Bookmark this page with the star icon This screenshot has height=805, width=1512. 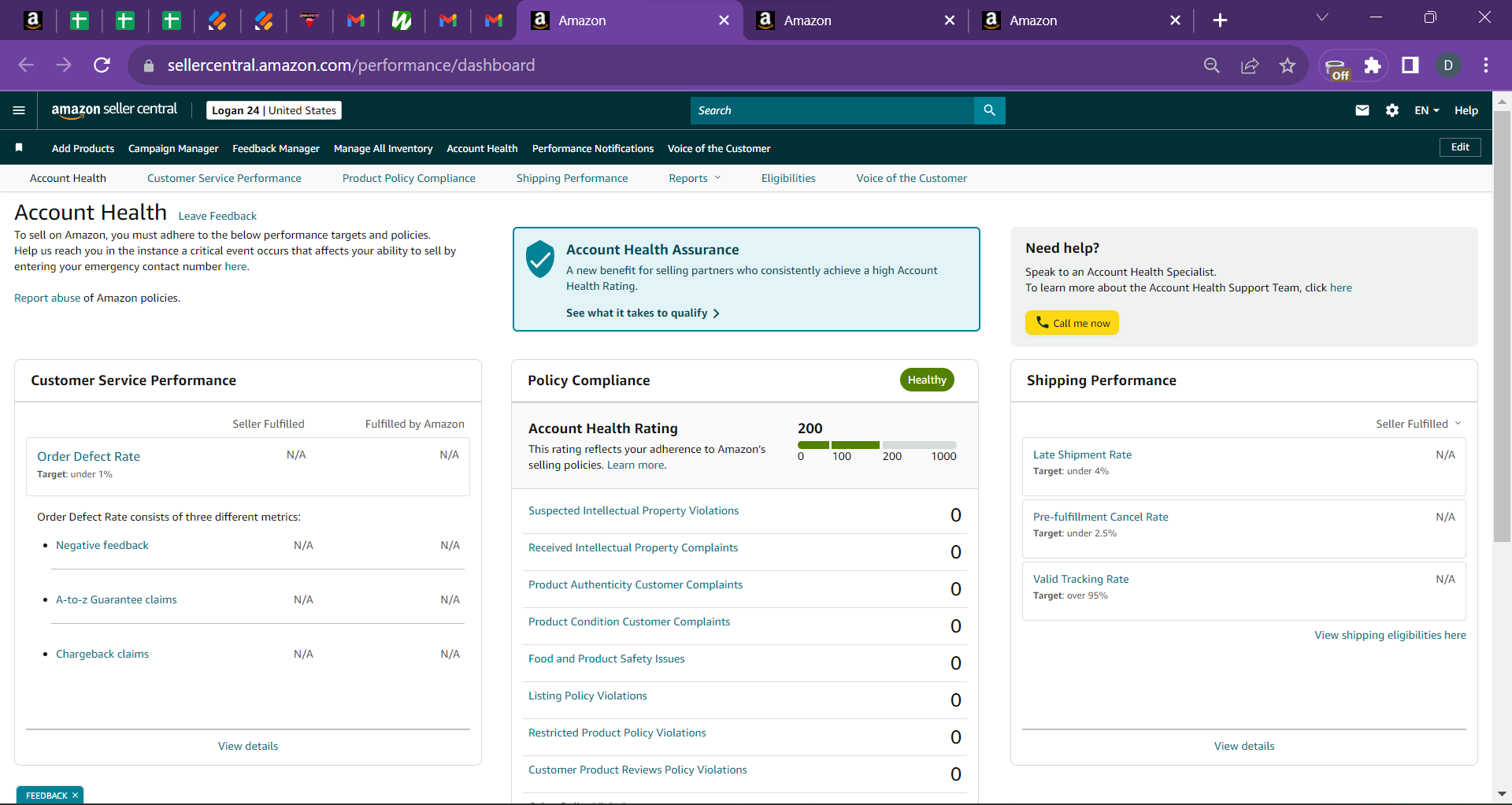(x=1288, y=65)
